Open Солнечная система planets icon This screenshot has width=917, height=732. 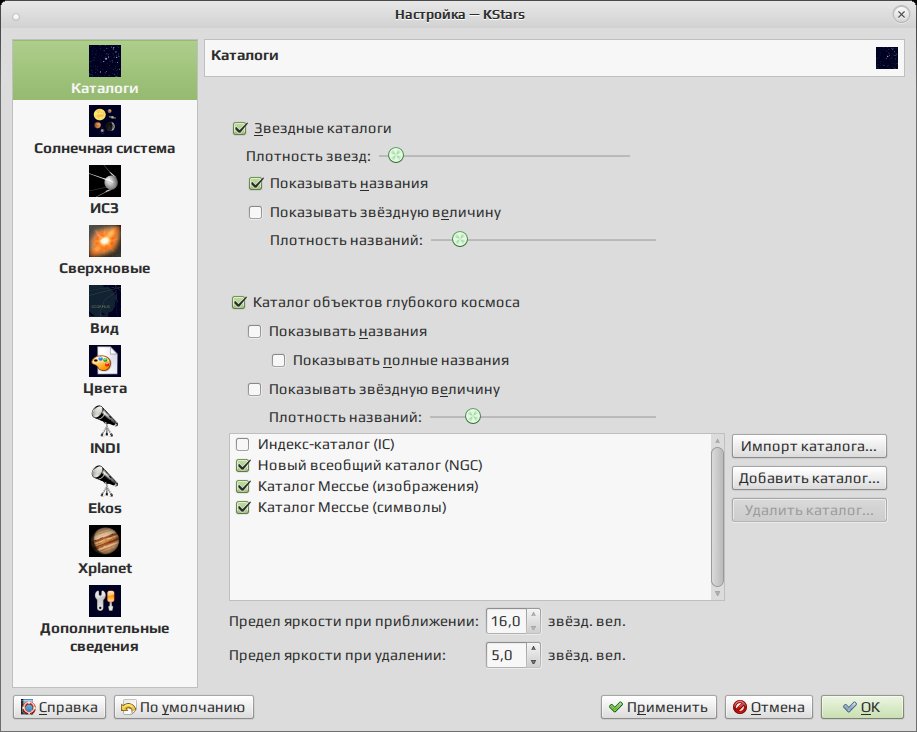(105, 121)
